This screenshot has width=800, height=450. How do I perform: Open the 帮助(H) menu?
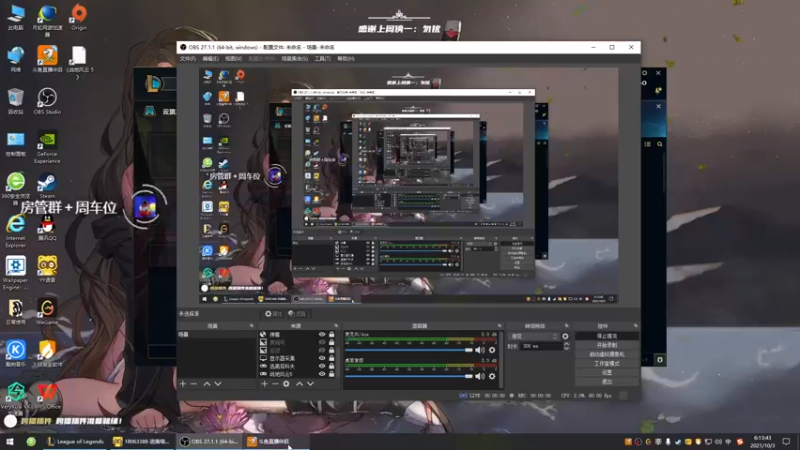pyautogui.click(x=345, y=59)
